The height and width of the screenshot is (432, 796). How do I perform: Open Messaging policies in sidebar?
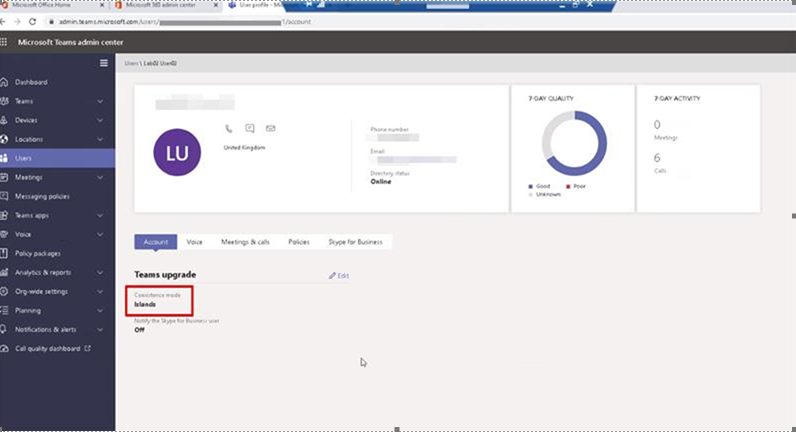tap(42, 196)
